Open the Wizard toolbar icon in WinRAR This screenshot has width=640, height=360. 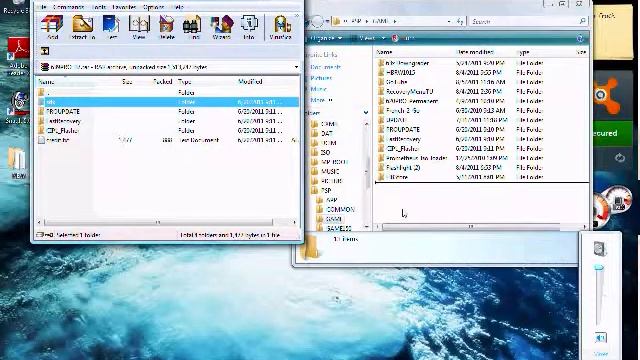tap(222, 27)
